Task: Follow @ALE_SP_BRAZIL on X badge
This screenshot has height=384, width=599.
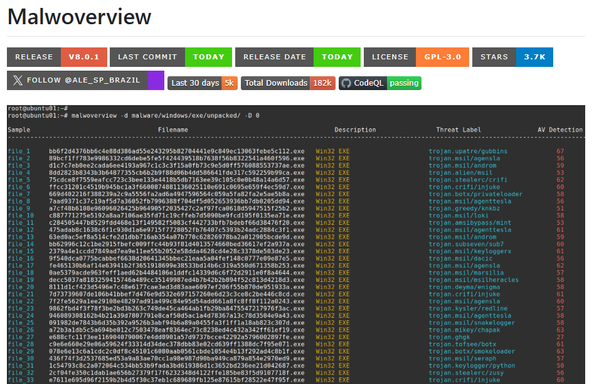Action: pyautogui.click(x=86, y=80)
